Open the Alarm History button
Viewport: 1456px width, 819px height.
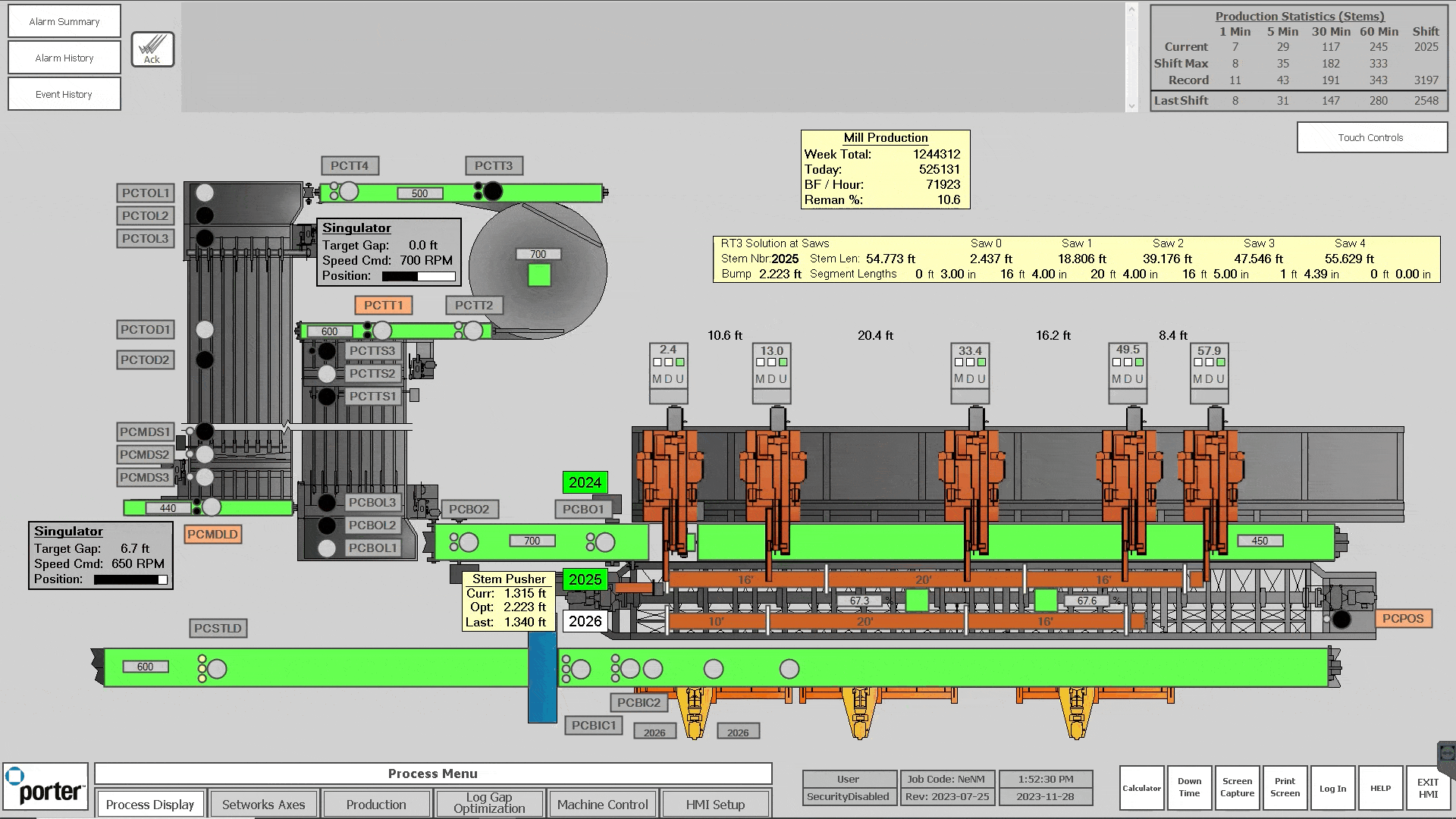pos(64,58)
